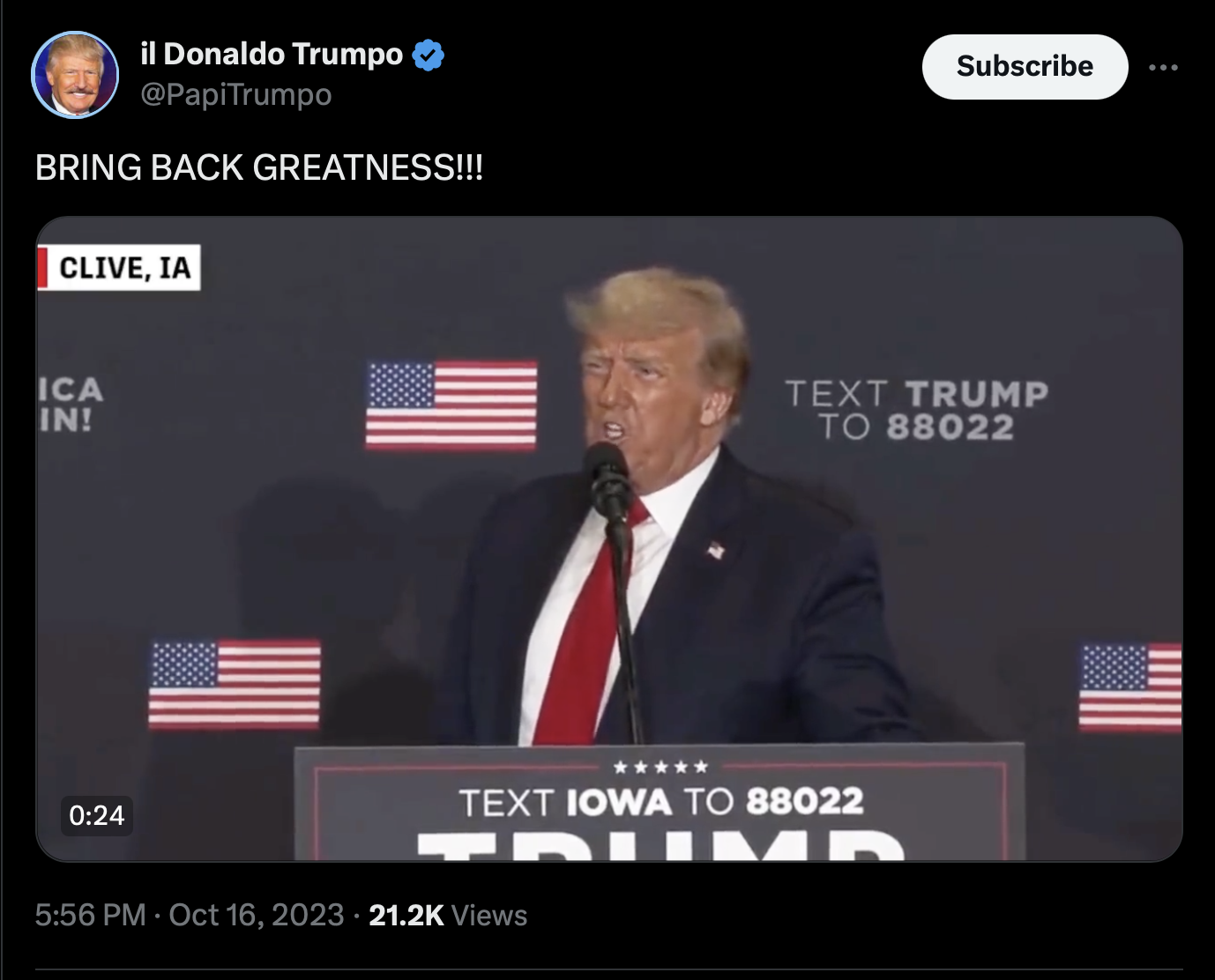Click the partially cropped American flag at right edge
Viewport: 1215px width, 980px height.
tap(1131, 687)
